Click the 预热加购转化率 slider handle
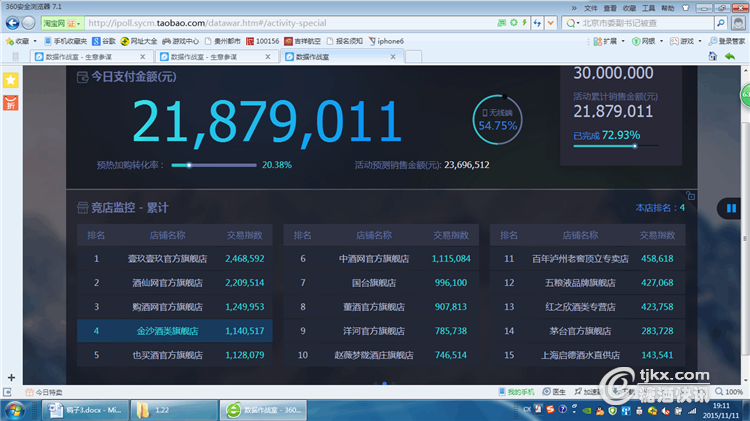 pyautogui.click(x=189, y=165)
